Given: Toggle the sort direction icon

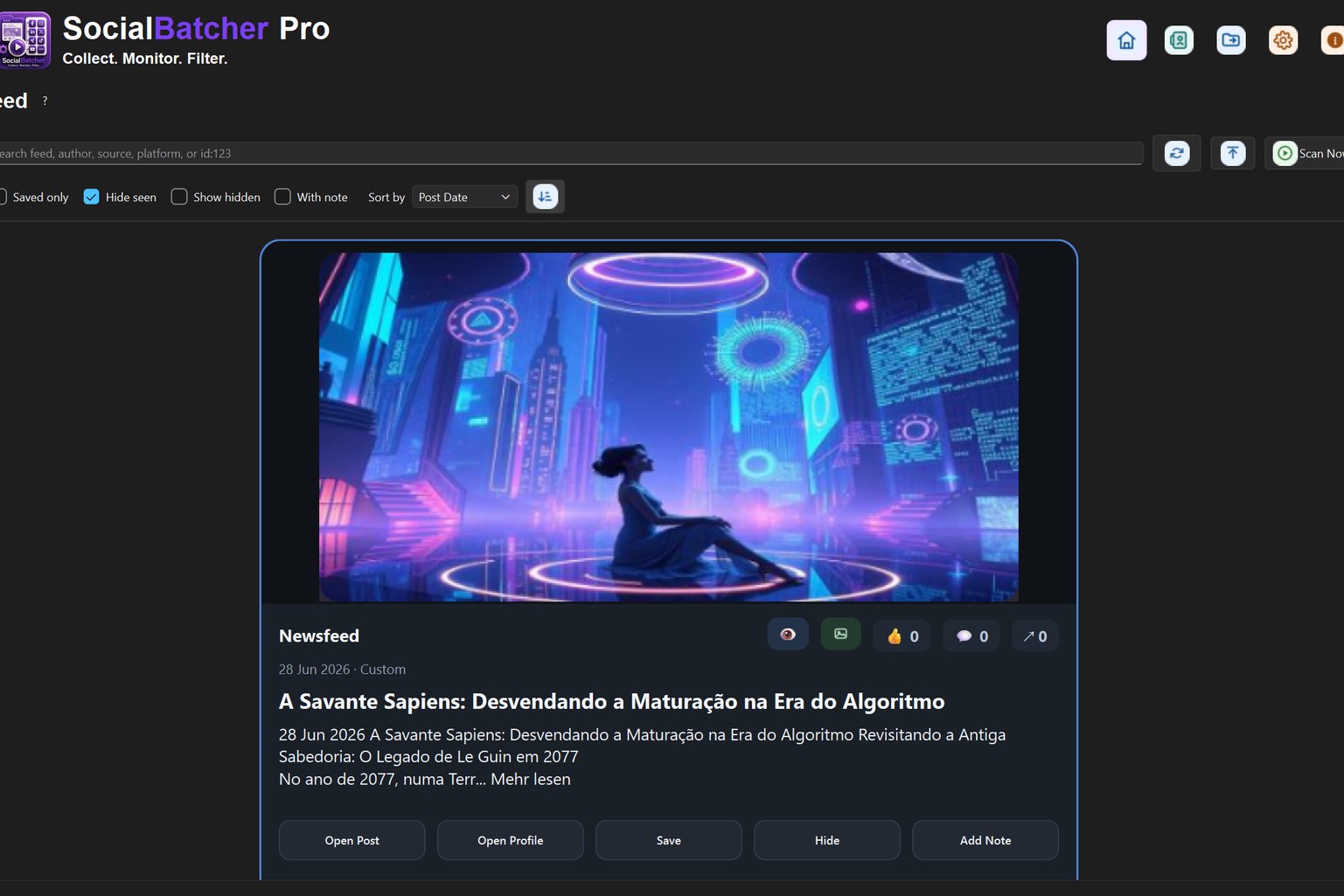Looking at the screenshot, I should pos(545,197).
